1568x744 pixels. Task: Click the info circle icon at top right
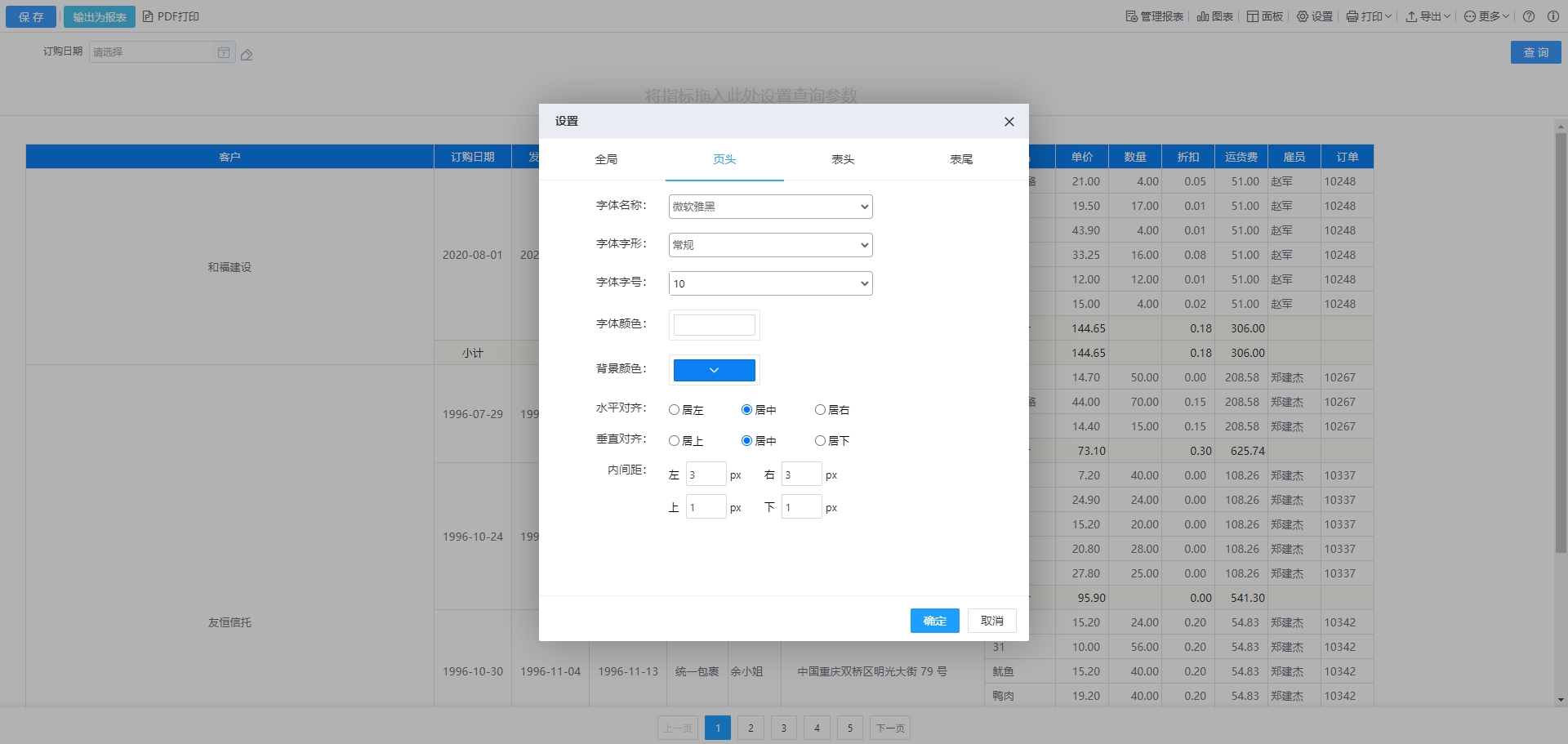(x=1553, y=16)
